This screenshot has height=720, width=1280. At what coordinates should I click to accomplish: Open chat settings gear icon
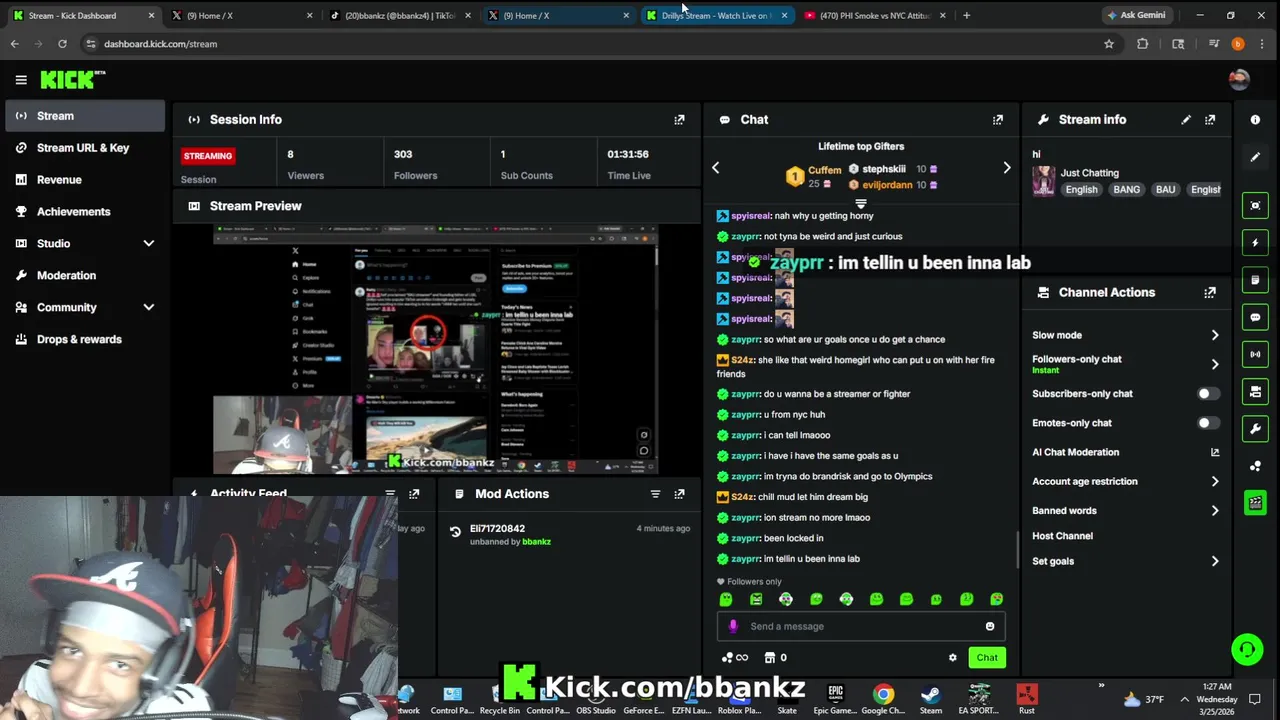point(952,657)
